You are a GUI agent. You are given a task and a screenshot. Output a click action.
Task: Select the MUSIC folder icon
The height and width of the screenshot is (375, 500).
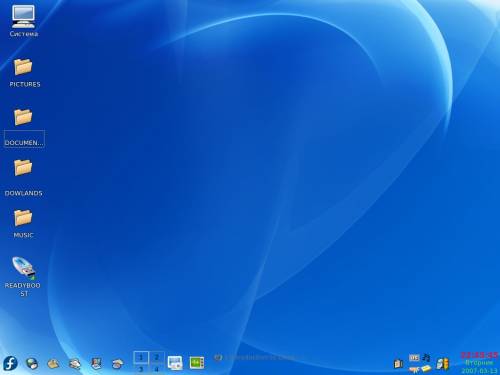click(x=23, y=223)
